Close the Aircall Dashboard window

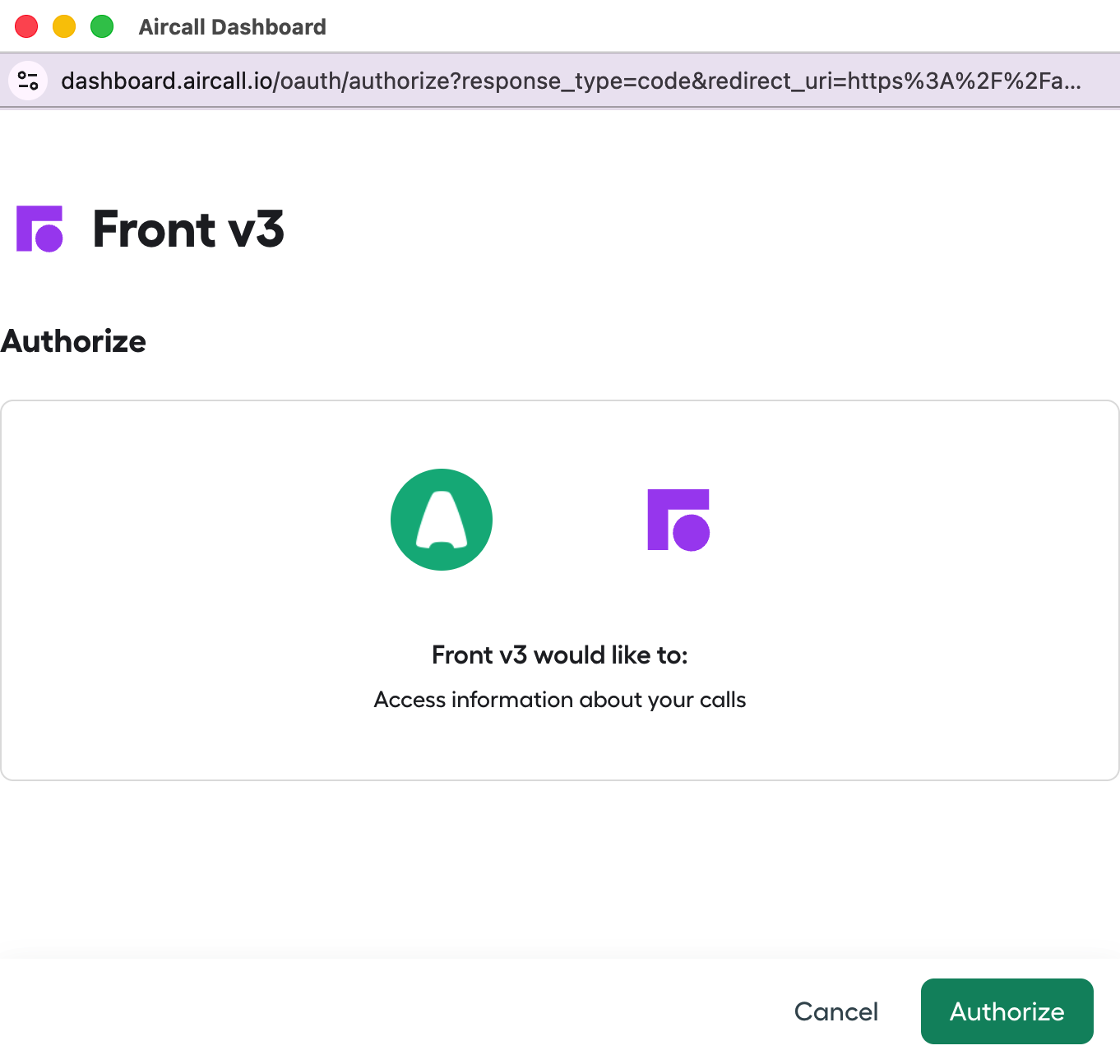[x=26, y=26]
